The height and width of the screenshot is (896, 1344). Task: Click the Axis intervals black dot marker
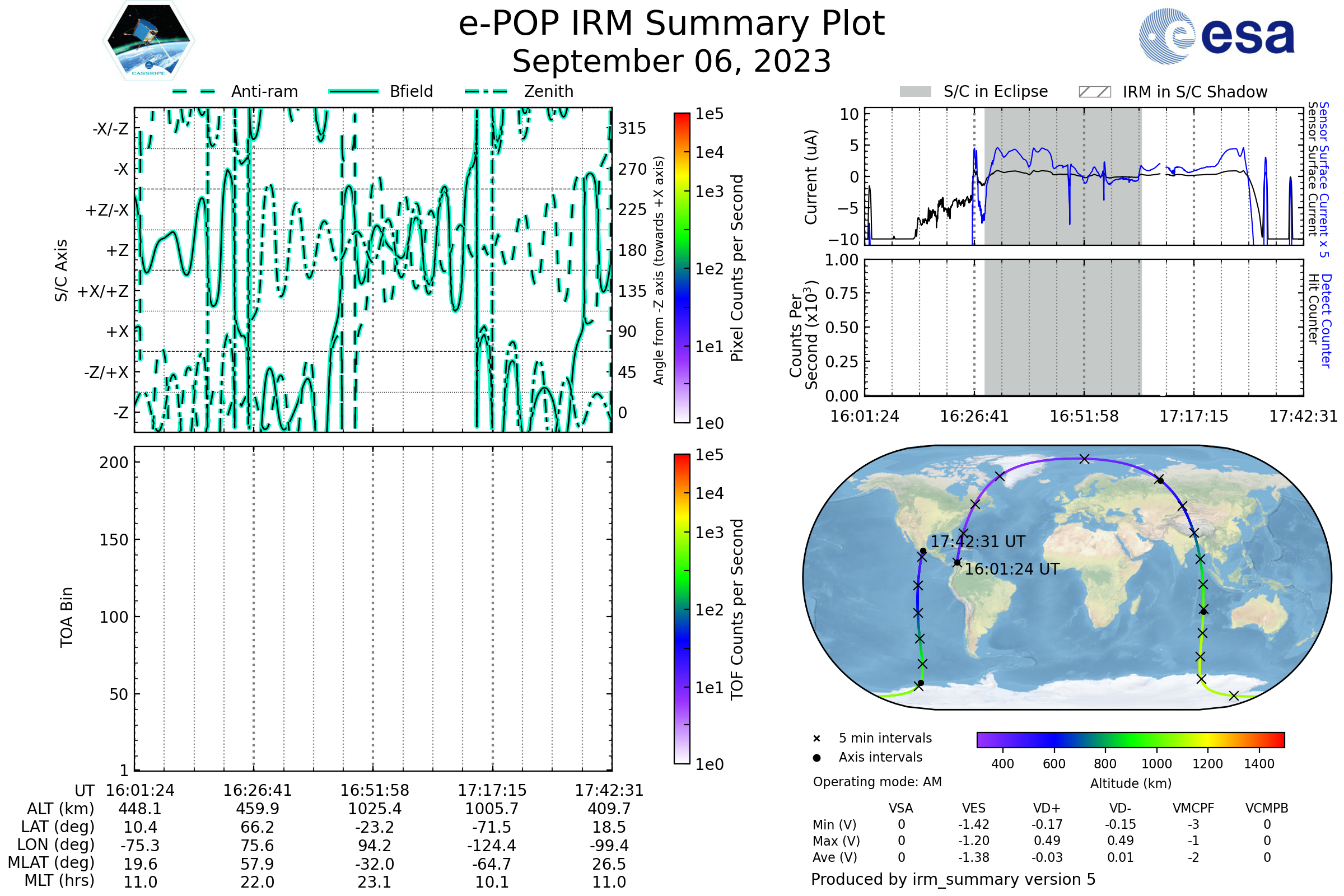click(817, 758)
